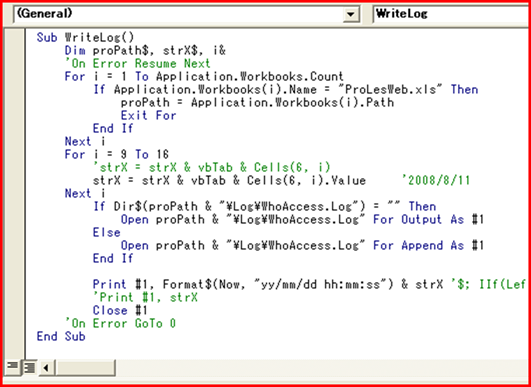The width and height of the screenshot is (531, 387).
Task: Click the 'proPath = Application.Workbooks(i).Path' line
Action: tap(257, 103)
